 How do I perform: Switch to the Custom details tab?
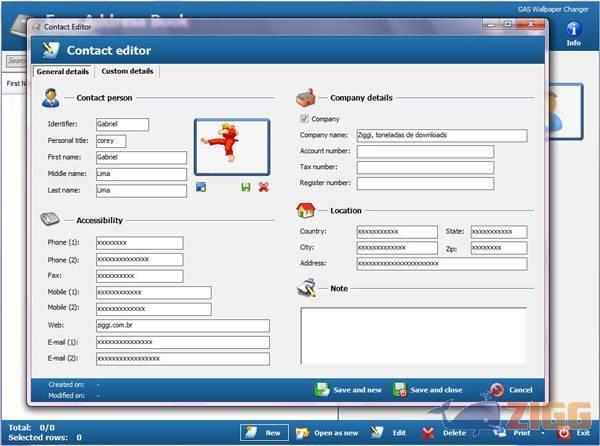click(128, 71)
